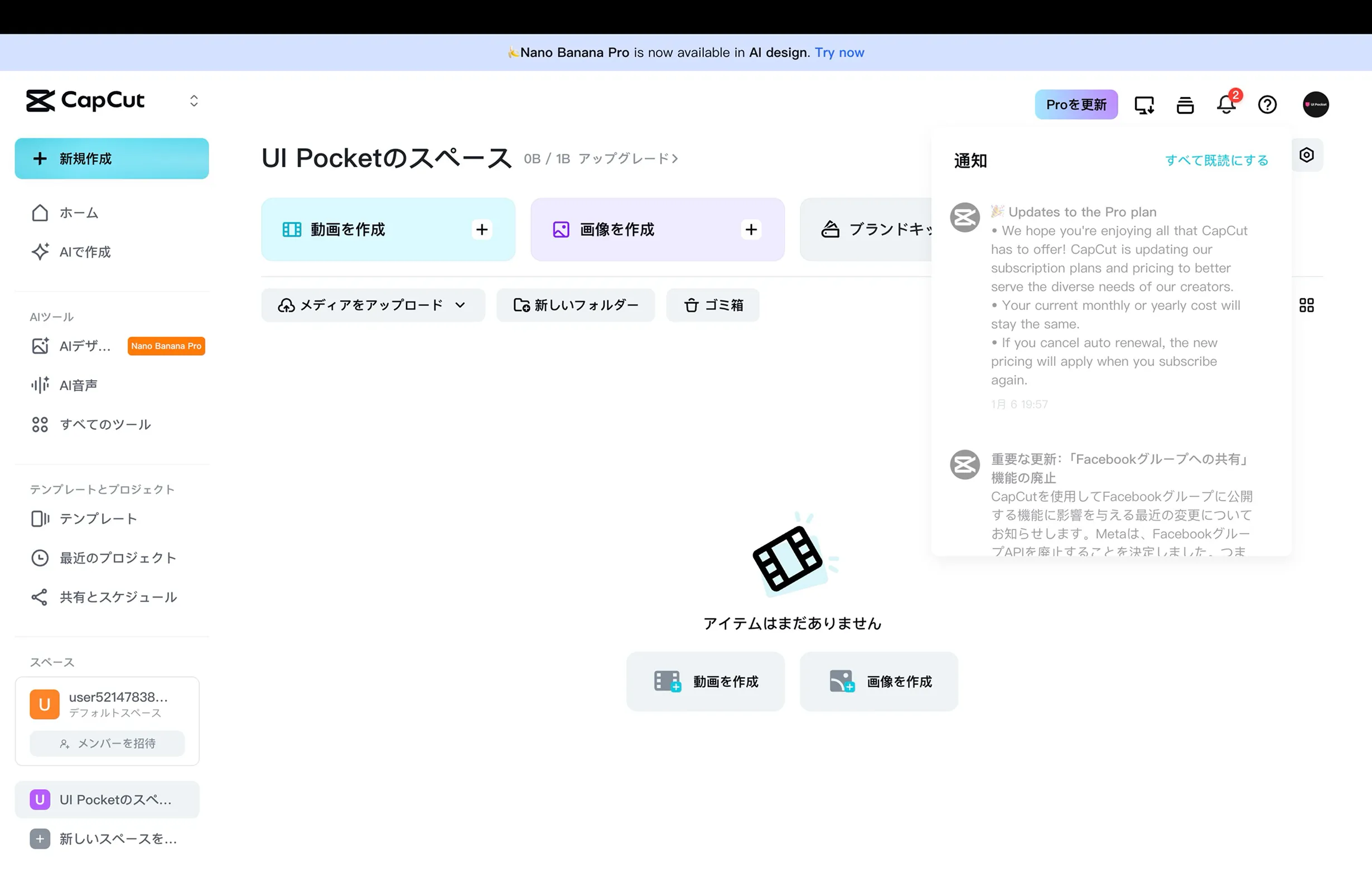Viewport: 1372px width, 892px height.
Task: Select the user52147838 default space
Action: 107,704
